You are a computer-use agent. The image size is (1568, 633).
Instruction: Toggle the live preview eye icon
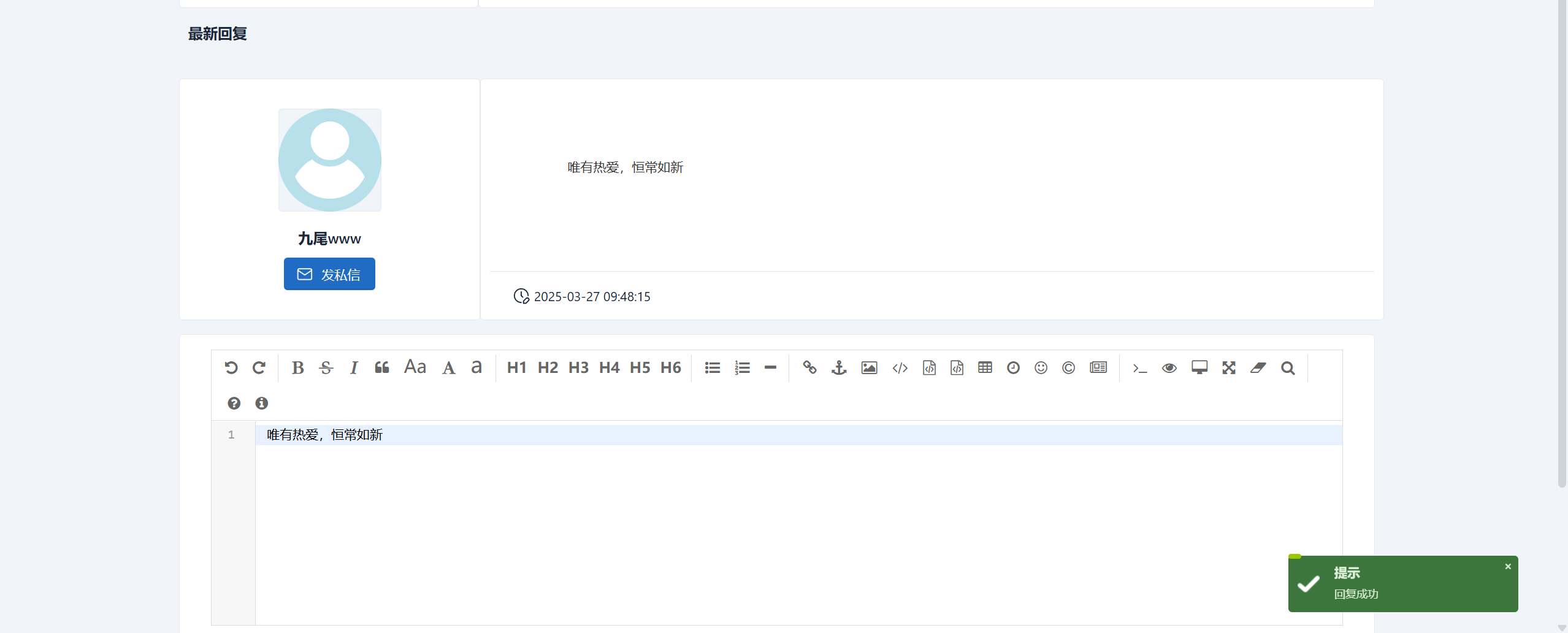coord(1169,367)
